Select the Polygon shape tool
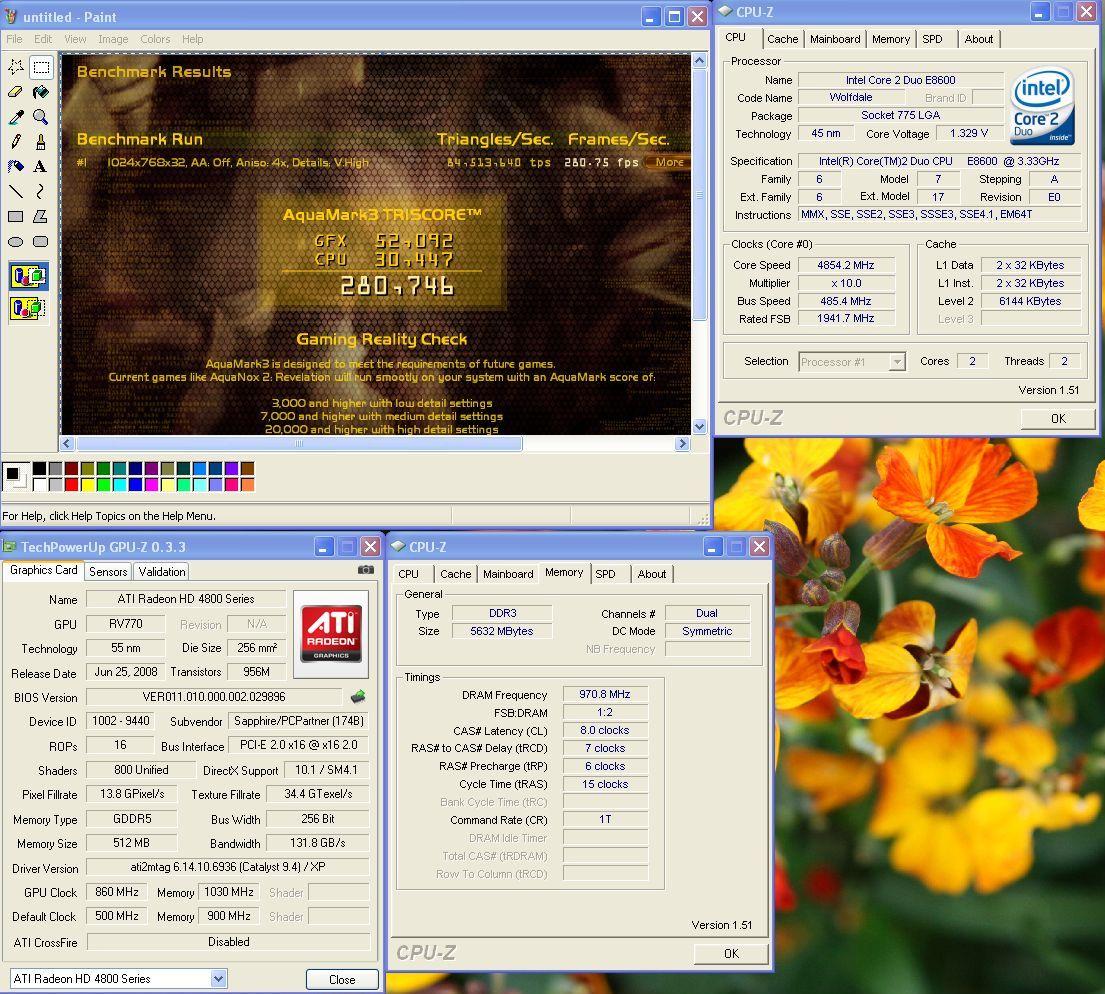This screenshot has height=994, width=1105. tap(41, 216)
